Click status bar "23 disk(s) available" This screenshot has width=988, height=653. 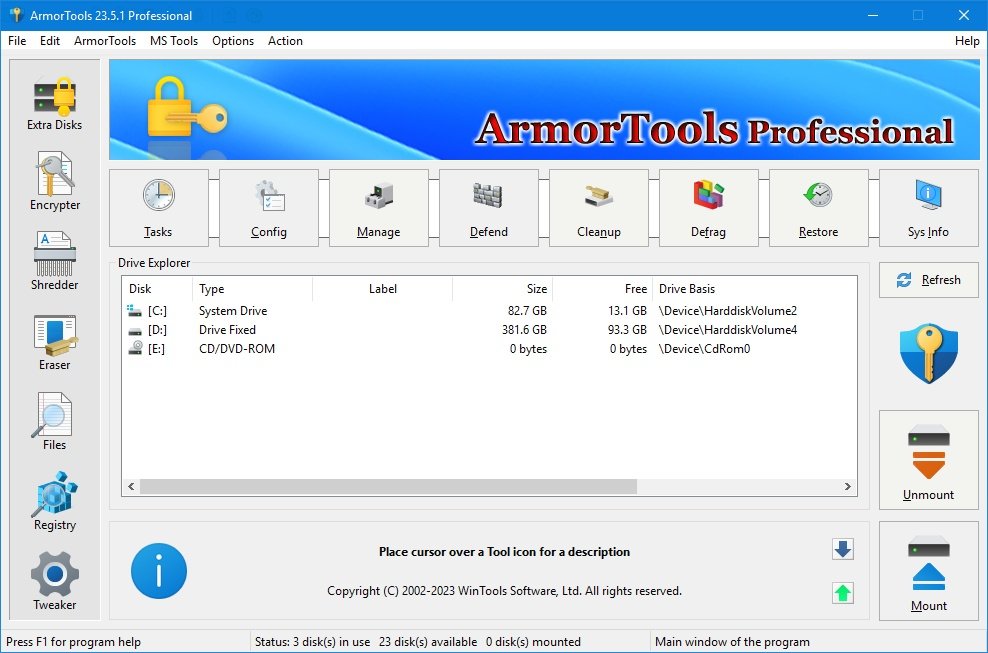[428, 642]
